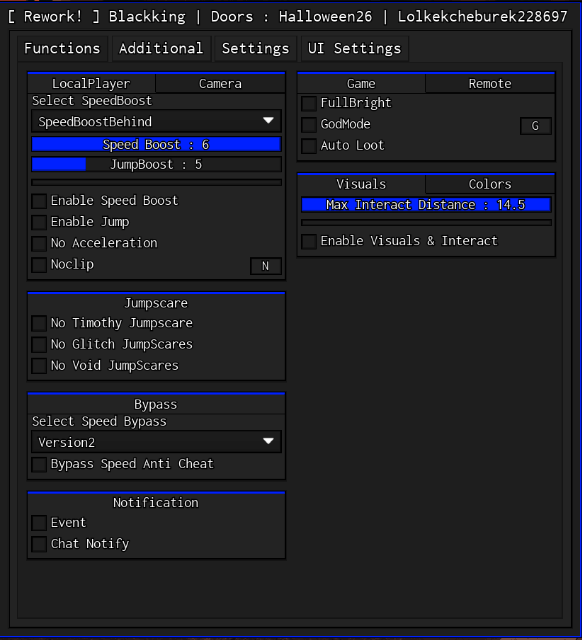Open the Version2 speed bypass dropdown
The width and height of the screenshot is (582, 640).
pos(156,442)
